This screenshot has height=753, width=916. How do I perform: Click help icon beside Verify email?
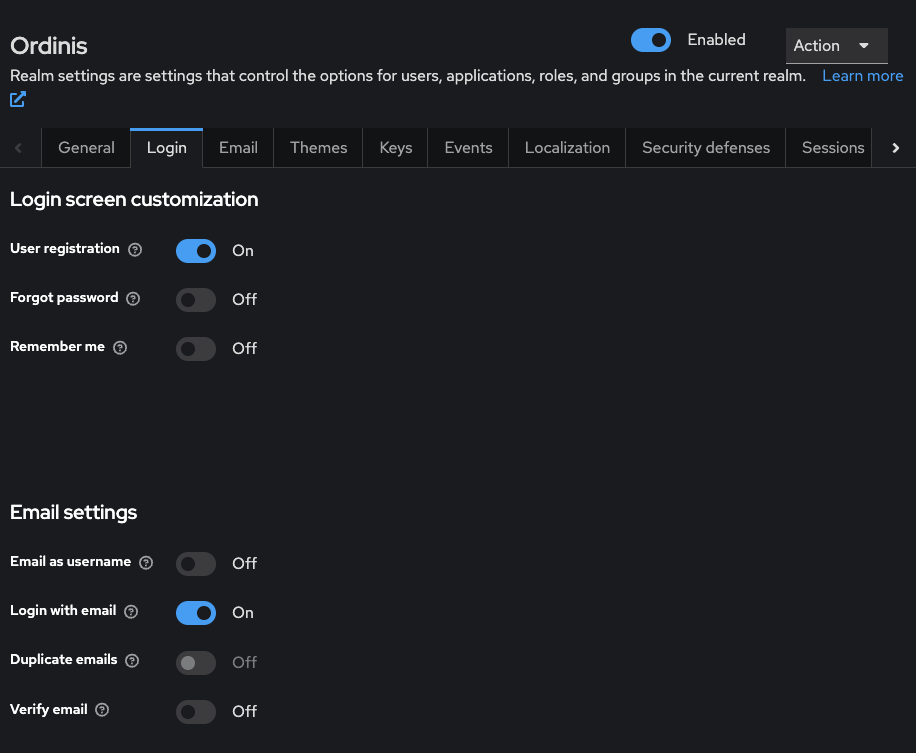pyautogui.click(x=102, y=710)
